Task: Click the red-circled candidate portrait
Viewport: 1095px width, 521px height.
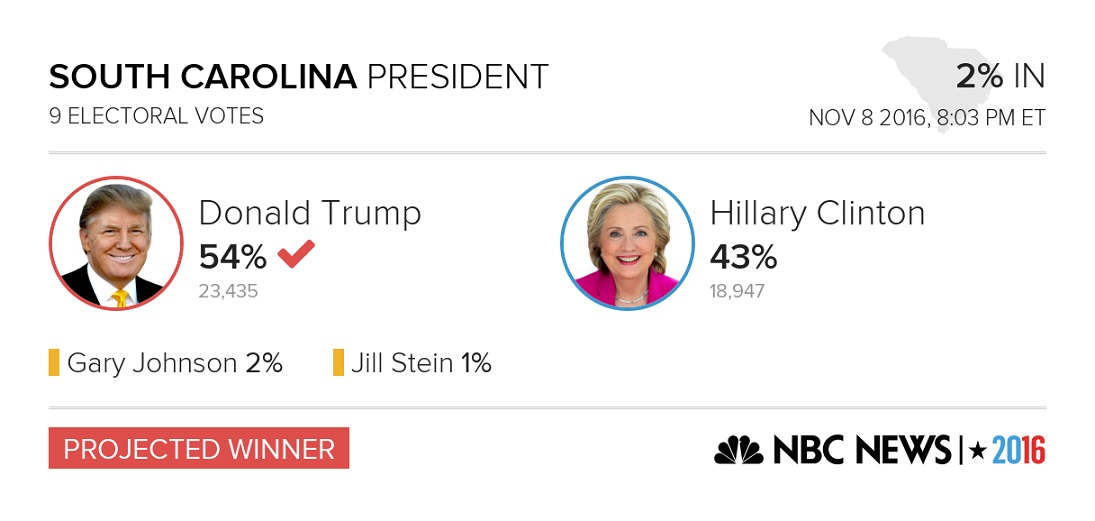Action: click(x=116, y=243)
